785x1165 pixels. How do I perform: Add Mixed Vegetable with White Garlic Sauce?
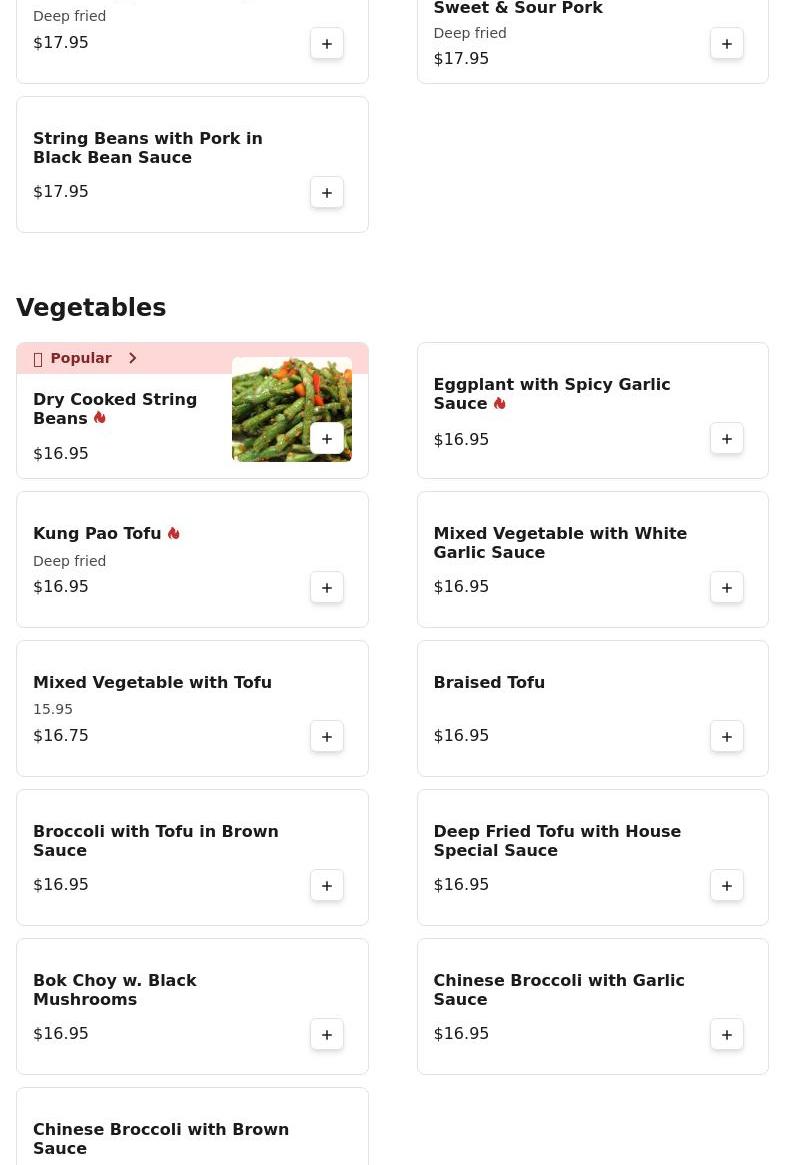[727, 588]
